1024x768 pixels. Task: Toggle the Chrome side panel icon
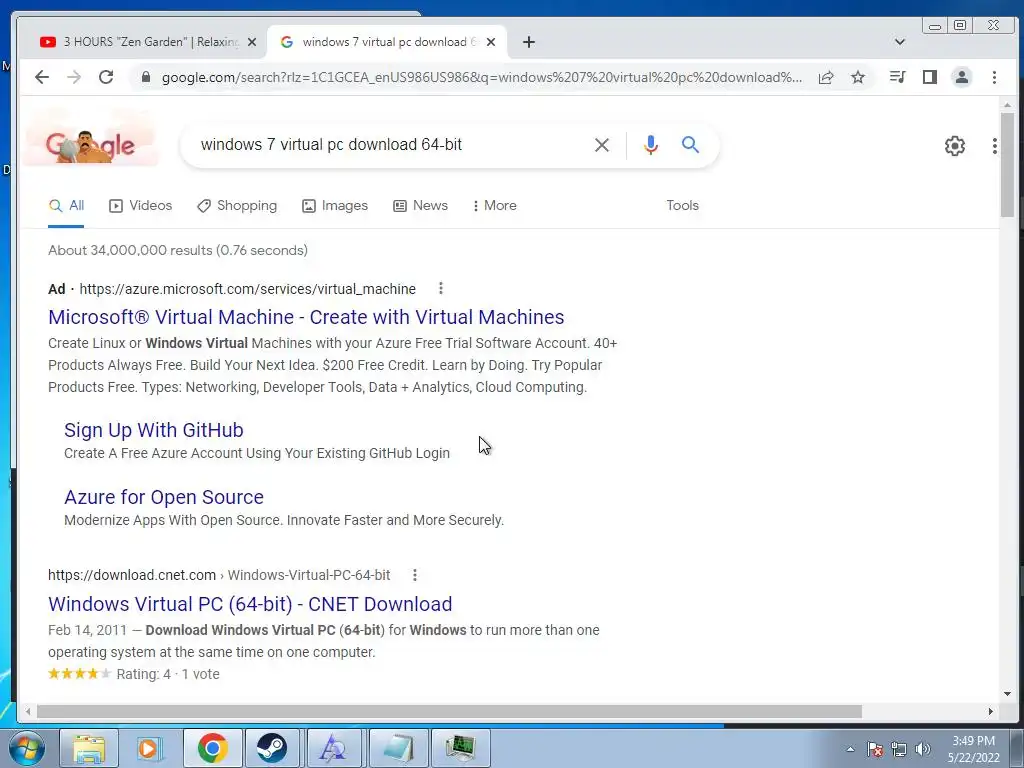click(929, 77)
